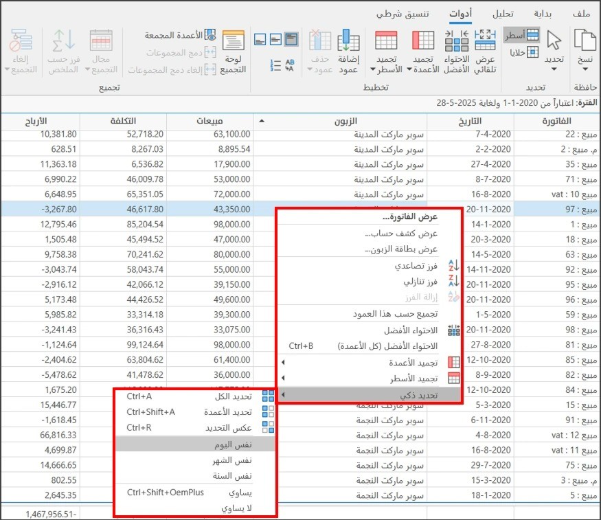Open the الاحتواء الأفضل ribbon dropdown
601x520 pixels.
(454, 52)
